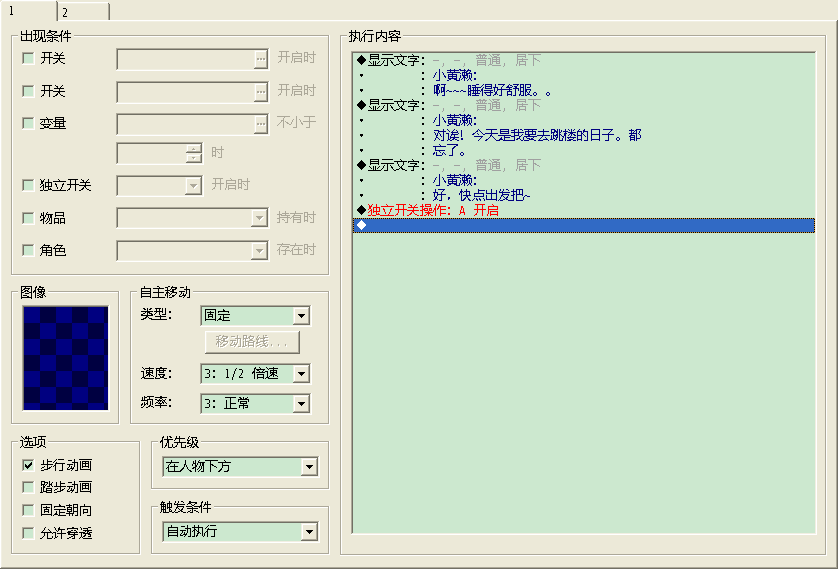
Task: Enable the first 开关 condition checkbox
Action: point(28,58)
